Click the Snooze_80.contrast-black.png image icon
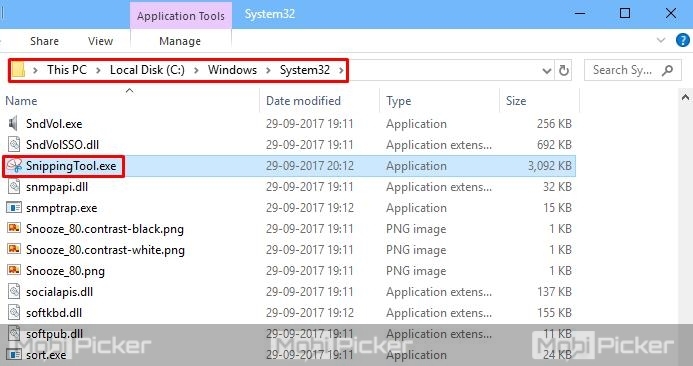This screenshot has width=693, height=366. (14, 229)
